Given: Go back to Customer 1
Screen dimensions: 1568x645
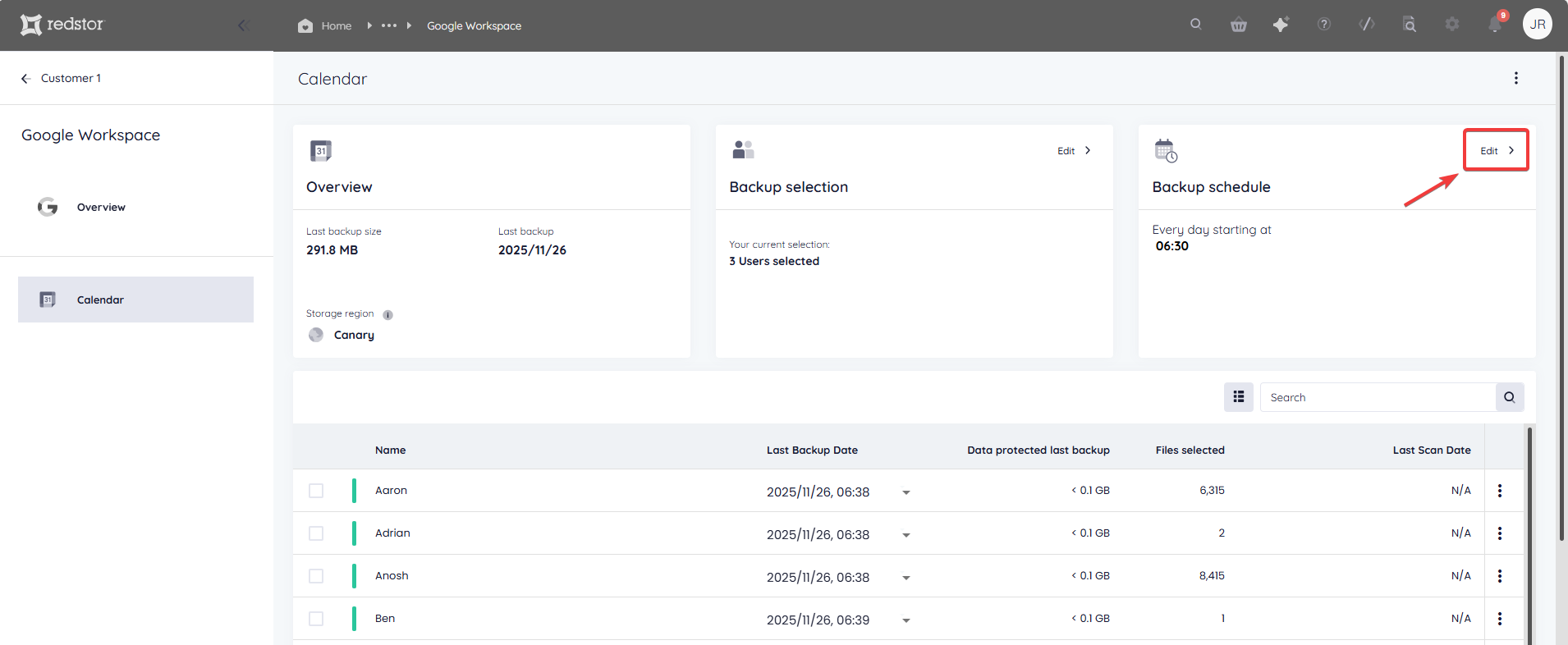Looking at the screenshot, I should (x=61, y=78).
